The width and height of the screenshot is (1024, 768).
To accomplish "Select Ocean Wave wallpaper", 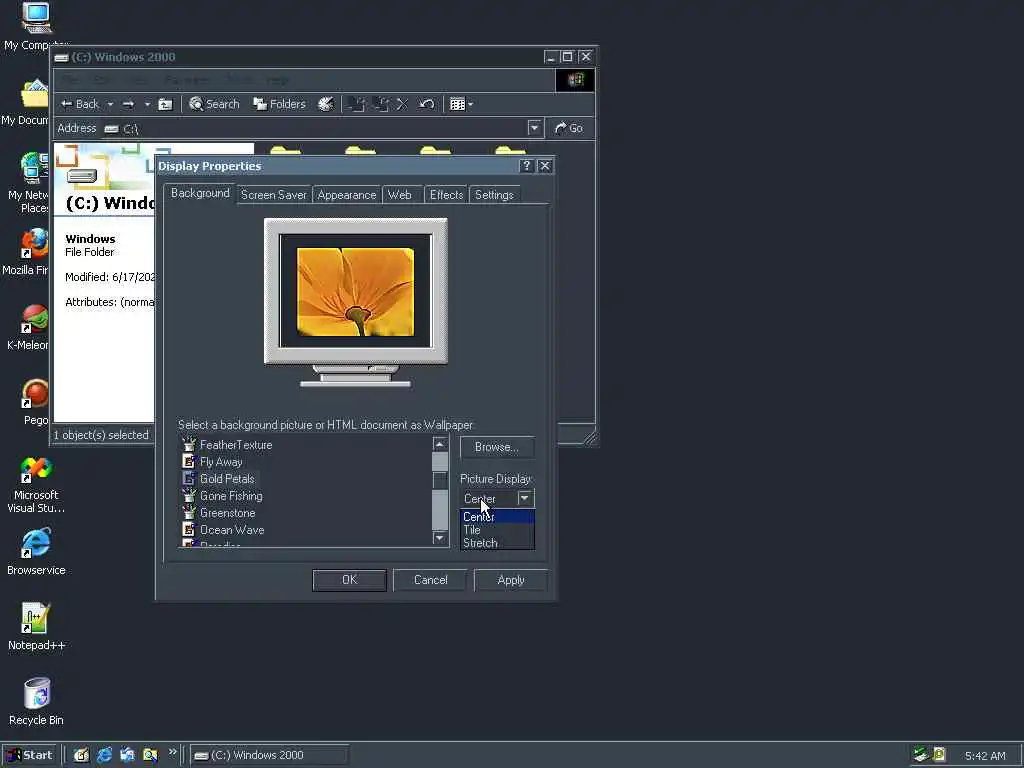I will click(232, 530).
